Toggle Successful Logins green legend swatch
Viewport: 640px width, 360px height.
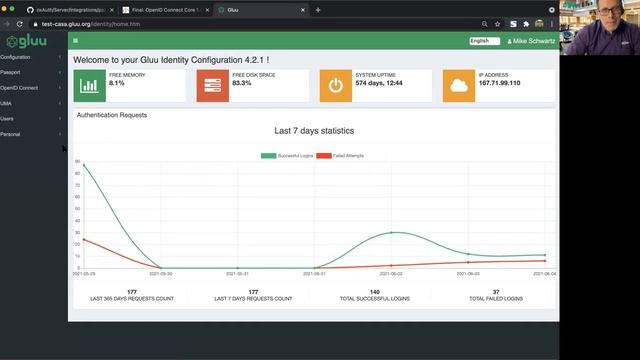269,156
